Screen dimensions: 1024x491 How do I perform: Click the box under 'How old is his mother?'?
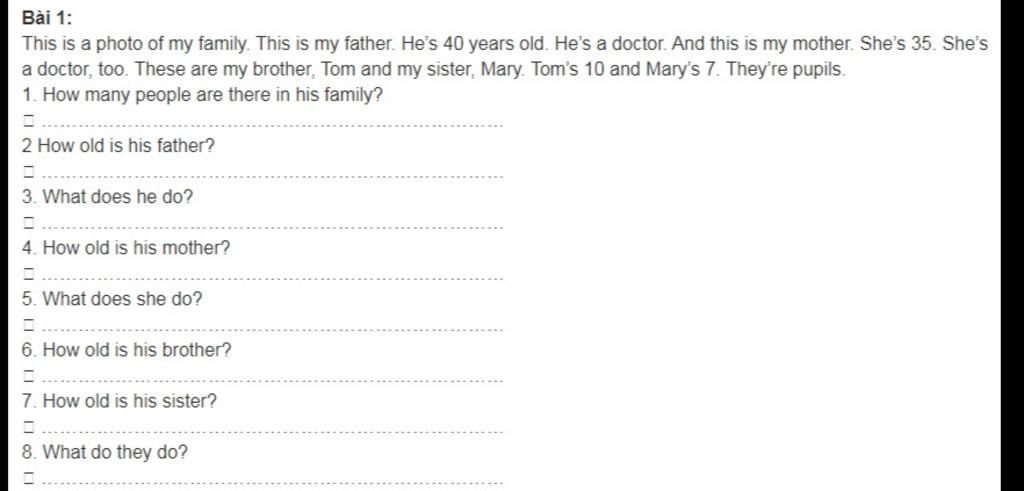pos(28,274)
